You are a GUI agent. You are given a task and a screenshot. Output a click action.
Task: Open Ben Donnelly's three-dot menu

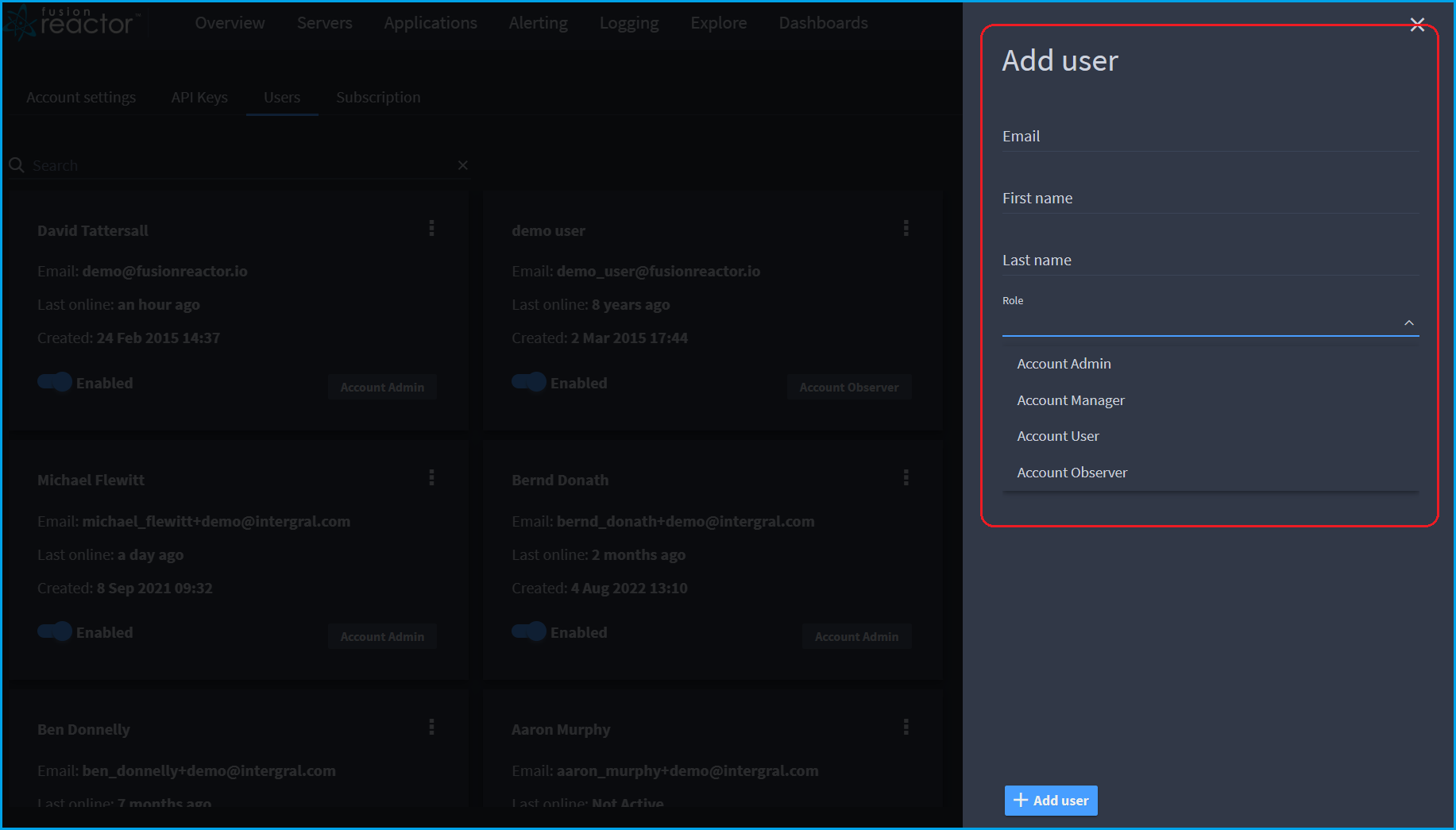pos(431,728)
